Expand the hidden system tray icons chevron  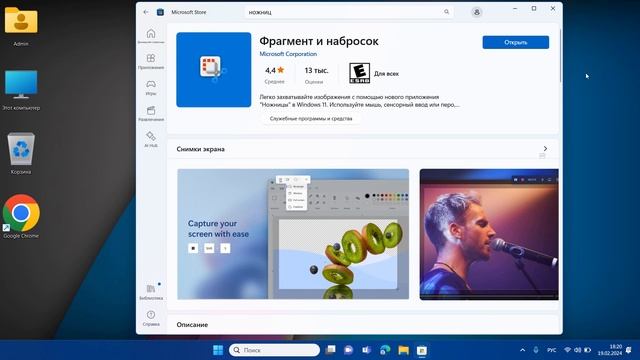(522, 350)
